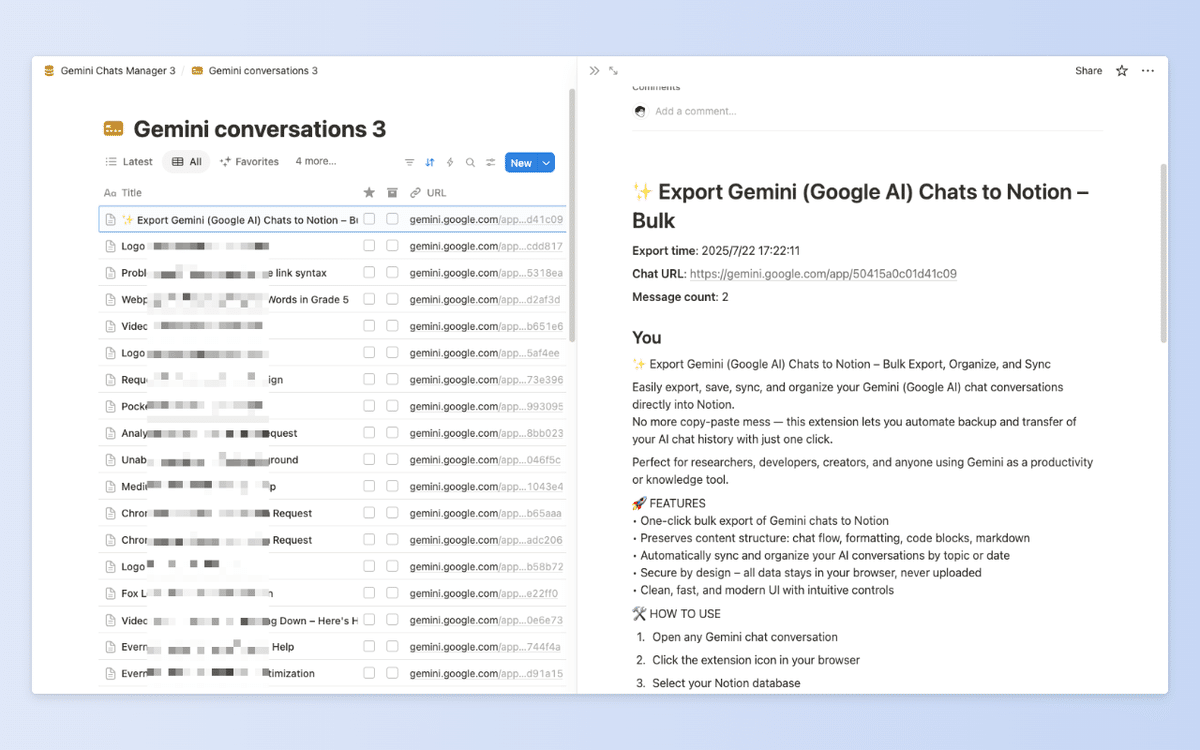The height and width of the screenshot is (750, 1200).
Task: Click the Share button
Action: [x=1088, y=70]
